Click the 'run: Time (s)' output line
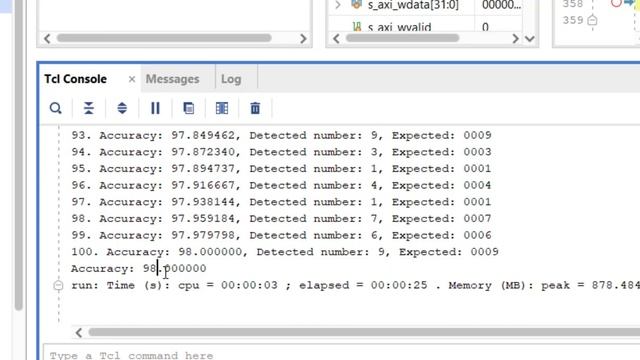 pyautogui.click(x=355, y=285)
